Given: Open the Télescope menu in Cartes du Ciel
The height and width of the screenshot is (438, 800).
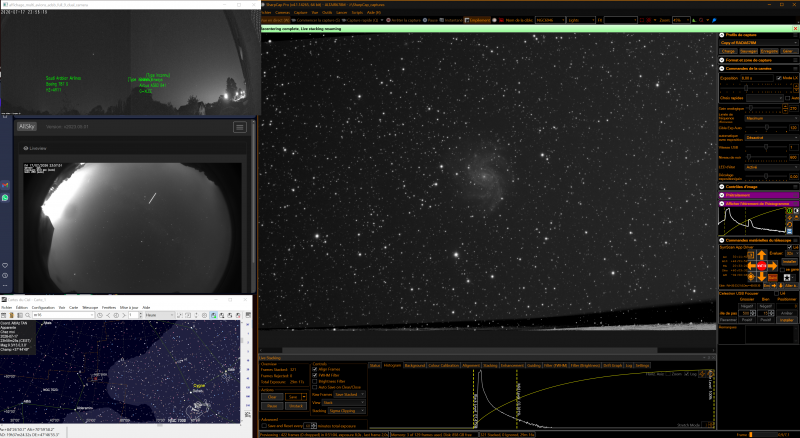Looking at the screenshot, I should [90, 307].
